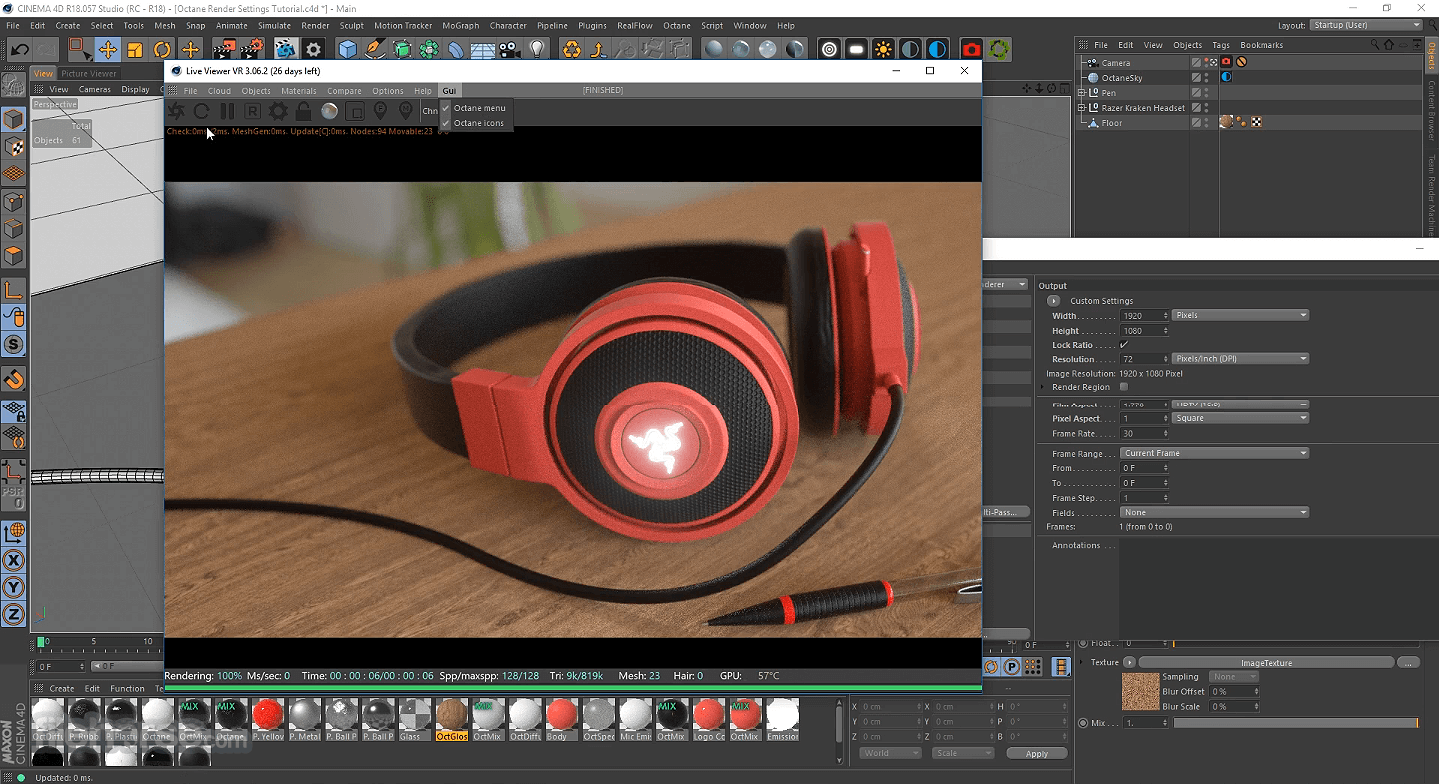This screenshot has width=1439, height=784.
Task: Open the Pixel Aspect Square dropdown
Action: pos(1240,418)
